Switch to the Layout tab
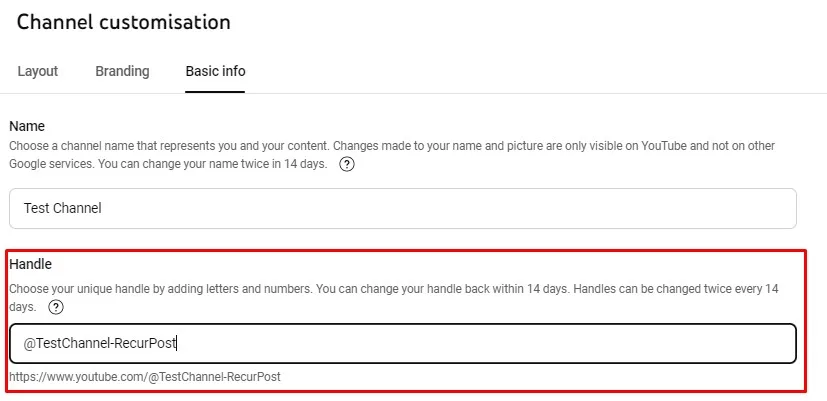827x401 pixels. 38,71
